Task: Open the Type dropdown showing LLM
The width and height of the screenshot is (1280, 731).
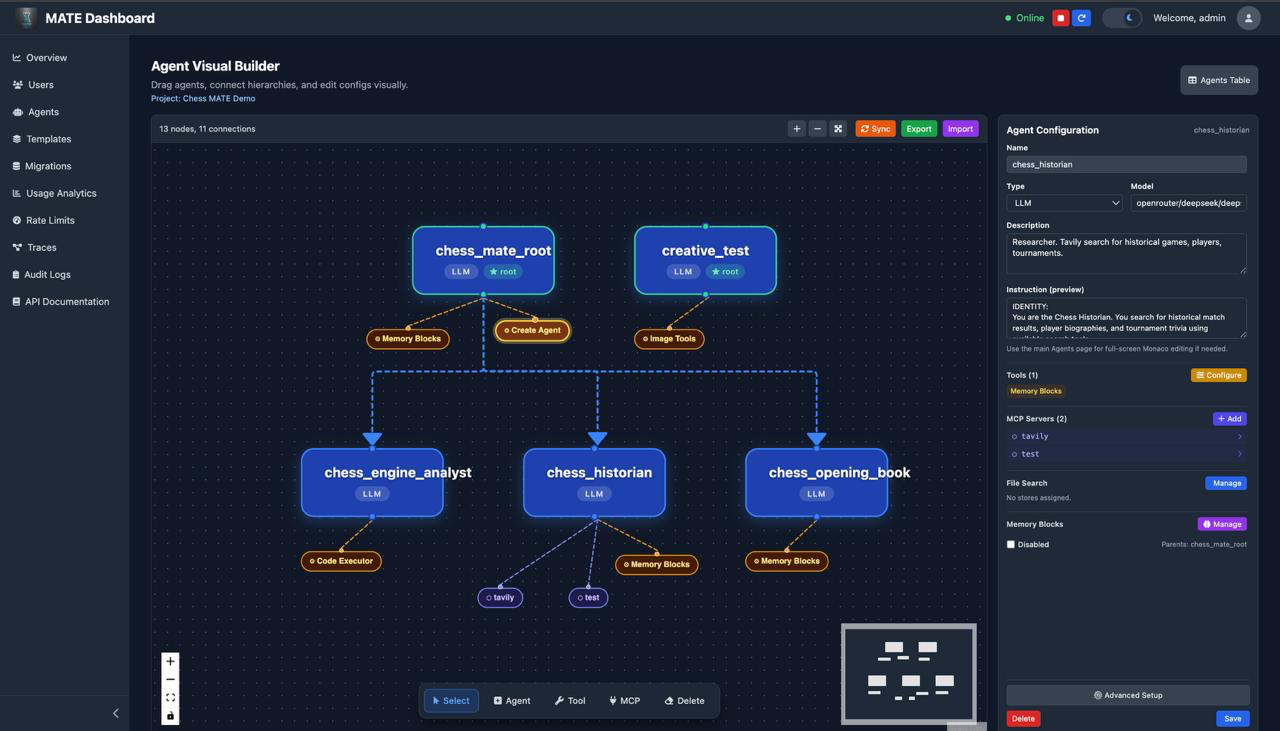Action: 1063,202
